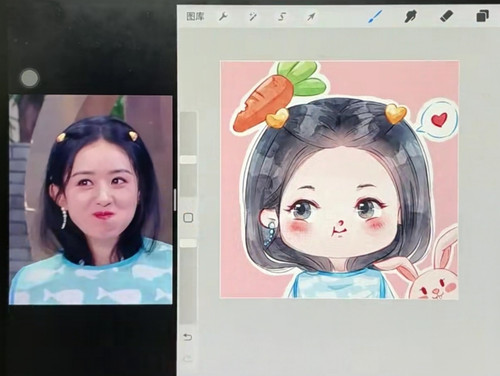Activate the Selection S tool
This screenshot has width=500, height=376.
coord(282,16)
